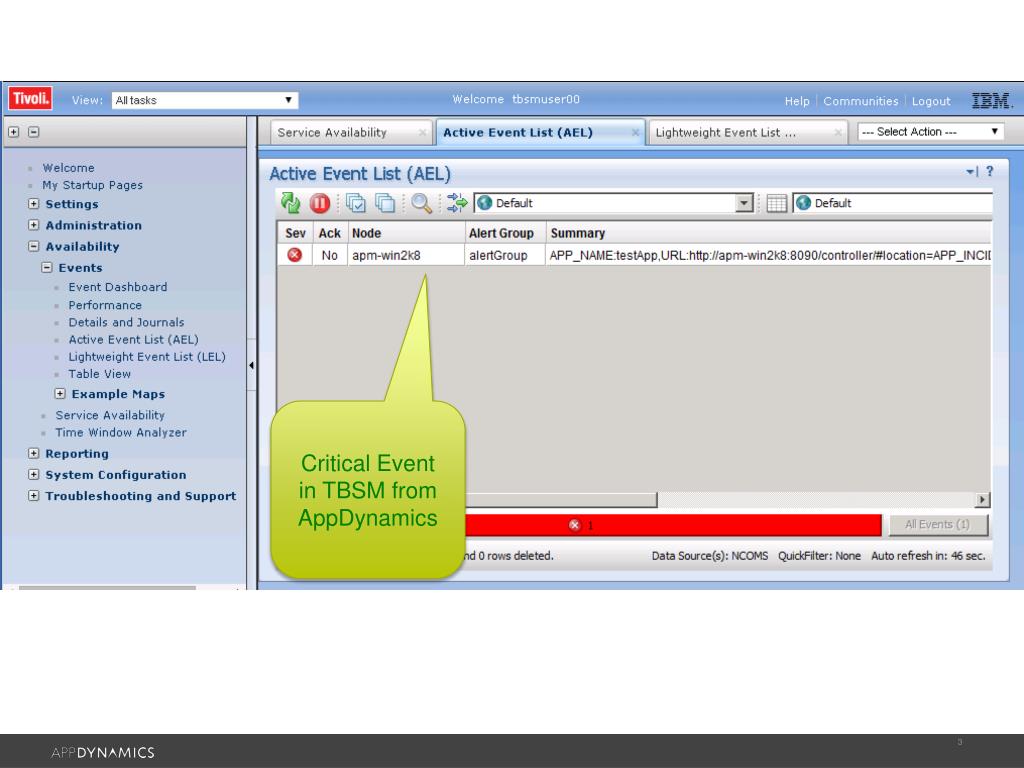Image resolution: width=1024 pixels, height=768 pixels.
Task: Click expand-all plus icon above navigation
Action: coord(14,132)
